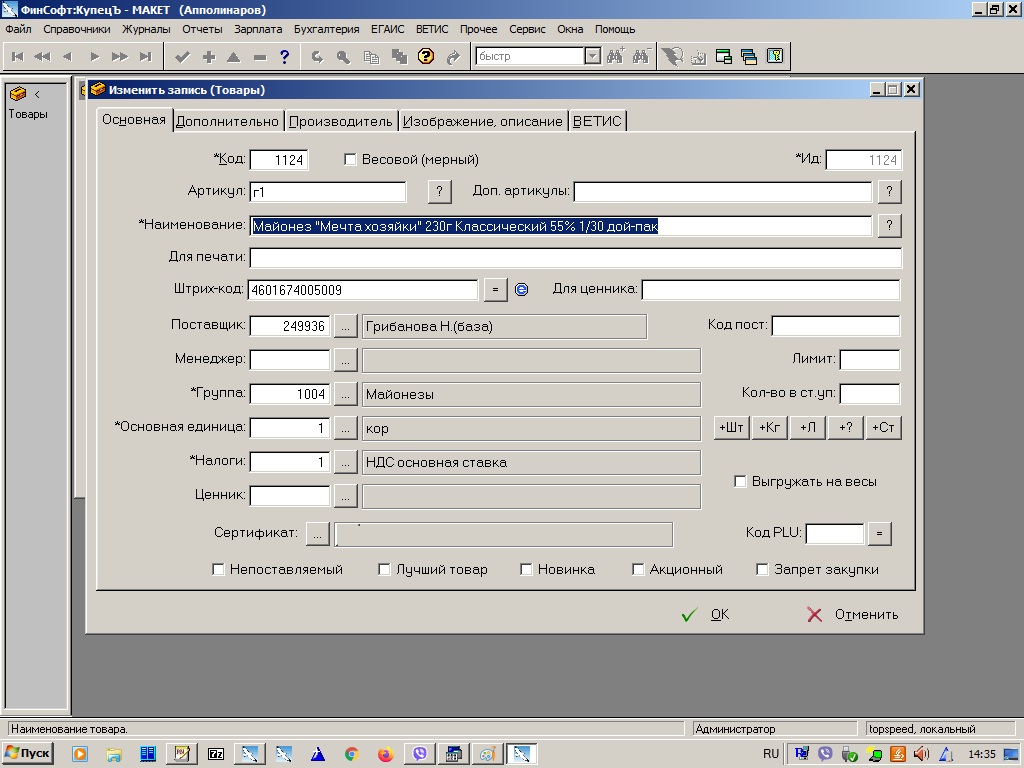Click the key-window toolbar icon
The height and width of the screenshot is (768, 1024).
click(775, 56)
